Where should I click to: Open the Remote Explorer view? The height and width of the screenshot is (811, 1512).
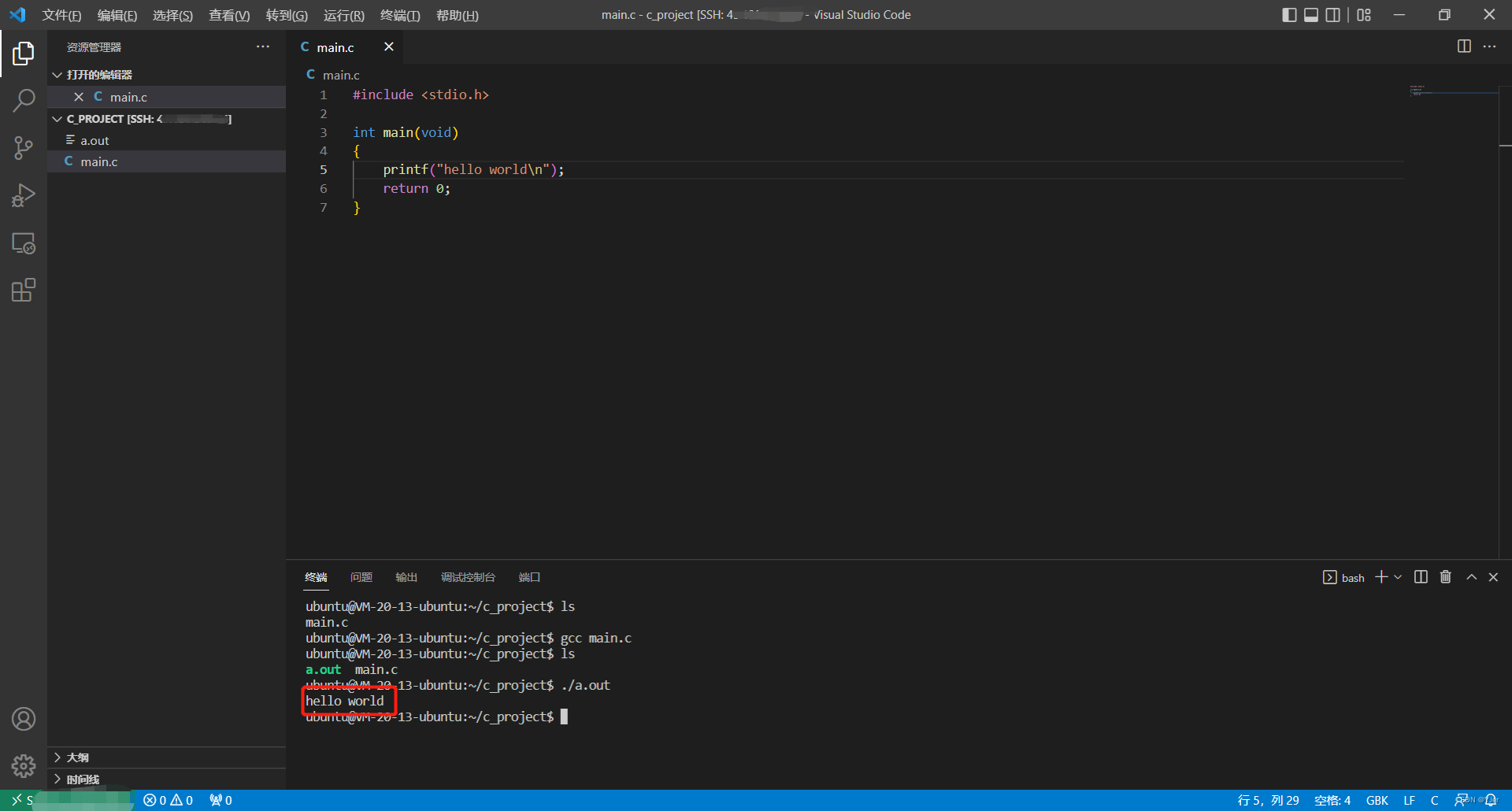coord(24,243)
